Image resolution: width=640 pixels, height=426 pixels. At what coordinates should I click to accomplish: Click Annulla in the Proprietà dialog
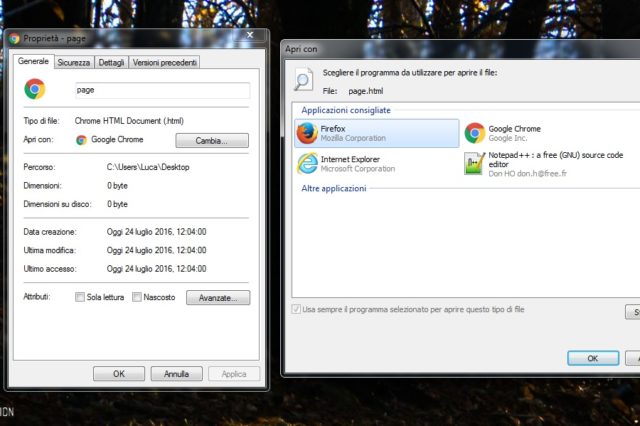point(176,373)
